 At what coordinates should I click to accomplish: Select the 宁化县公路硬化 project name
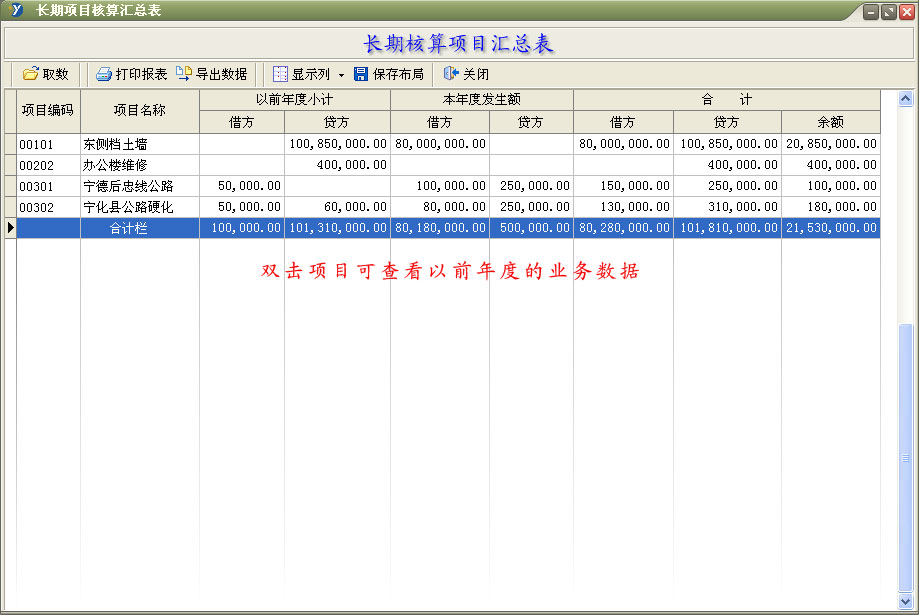coord(140,208)
